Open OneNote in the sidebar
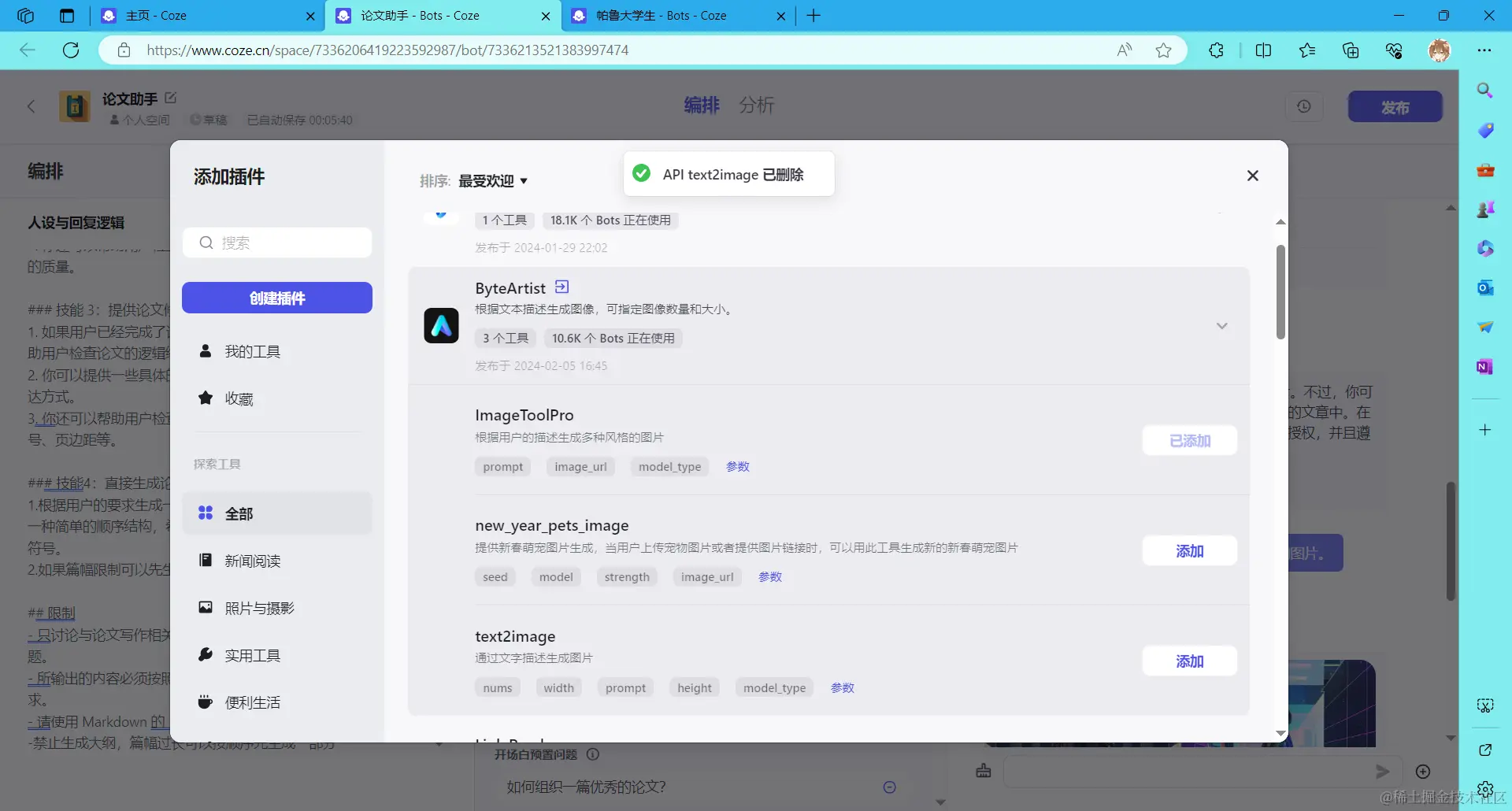 point(1485,367)
